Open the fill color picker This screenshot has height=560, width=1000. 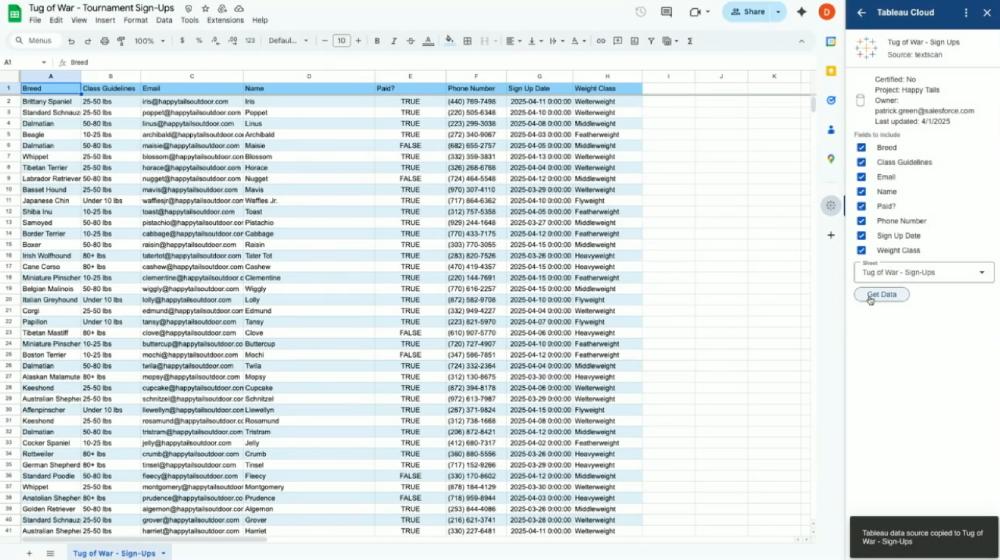click(449, 41)
